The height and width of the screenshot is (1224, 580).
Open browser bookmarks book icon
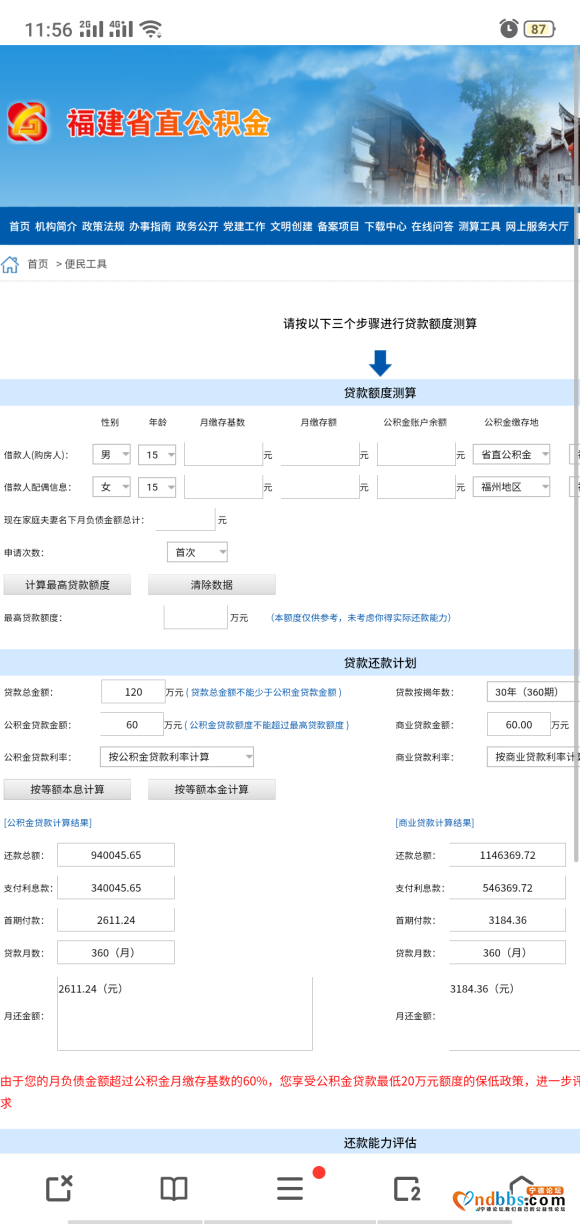(174, 1188)
